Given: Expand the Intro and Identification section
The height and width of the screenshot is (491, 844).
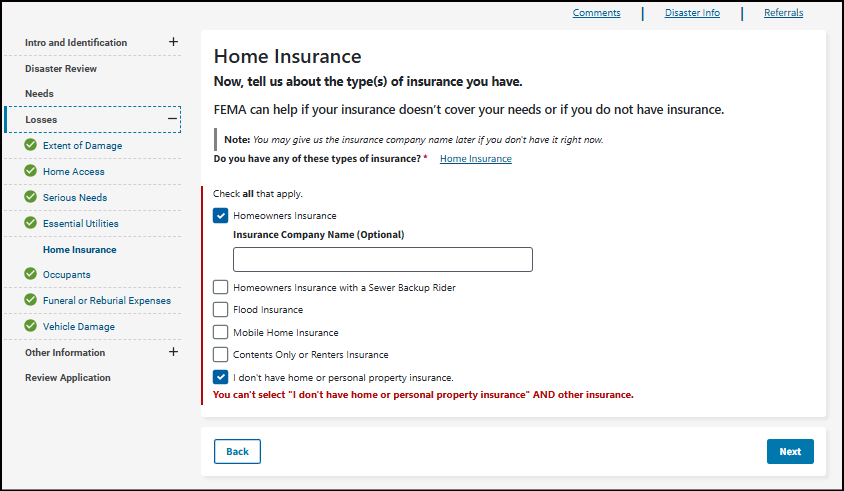Looking at the screenshot, I should [x=173, y=42].
